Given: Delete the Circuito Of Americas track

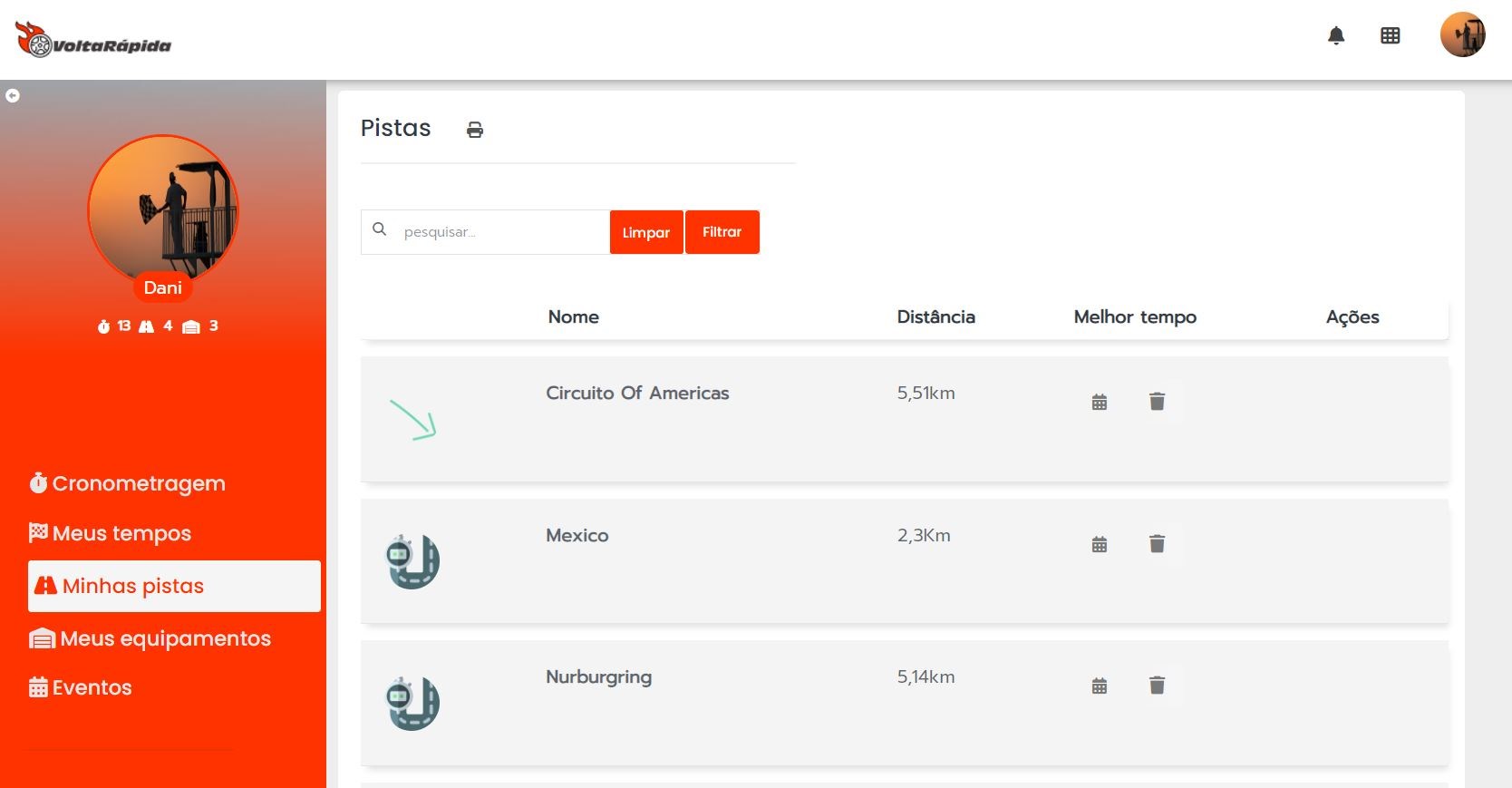Looking at the screenshot, I should (1157, 402).
